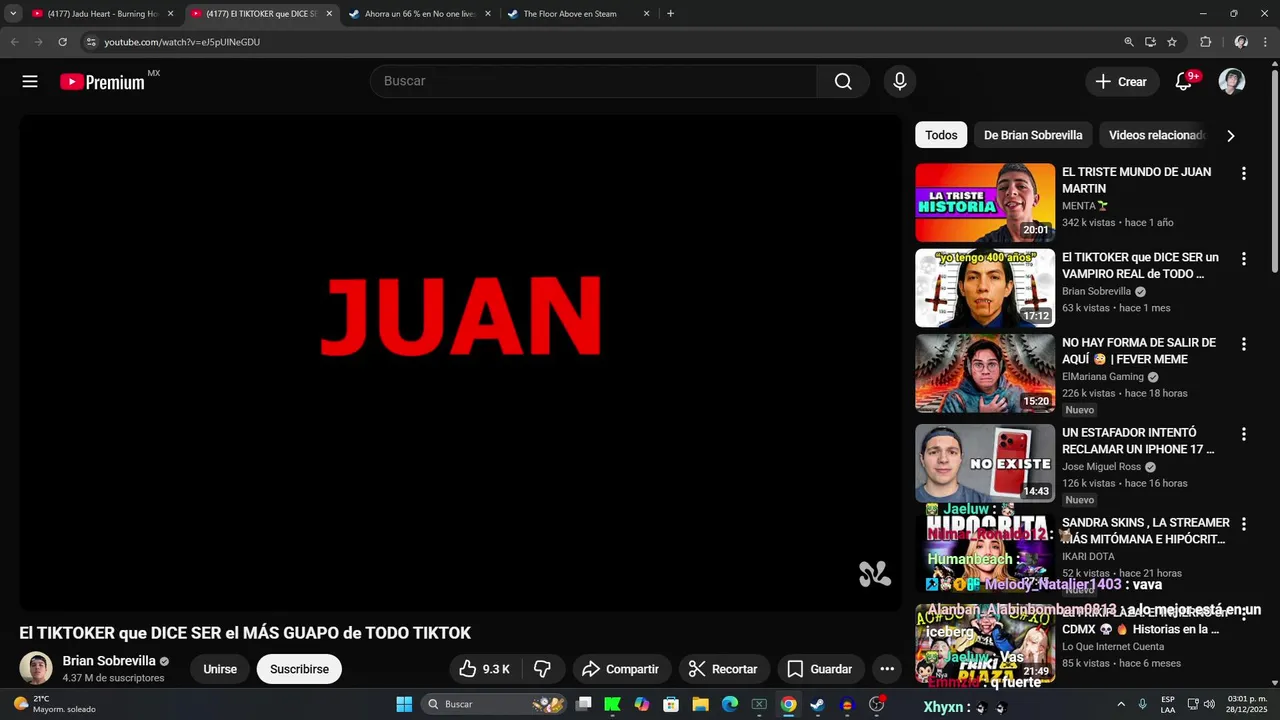
Task: Click the Guardar button
Action: point(820,669)
